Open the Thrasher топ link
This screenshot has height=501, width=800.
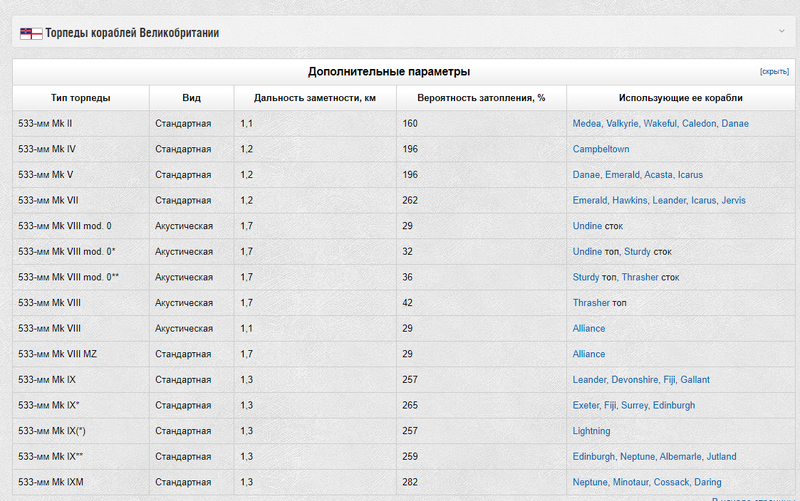coord(592,303)
